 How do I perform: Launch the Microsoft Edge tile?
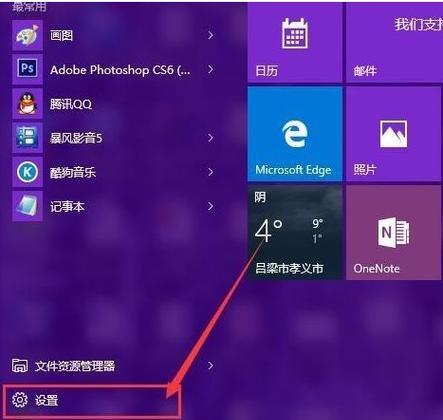coord(295,134)
